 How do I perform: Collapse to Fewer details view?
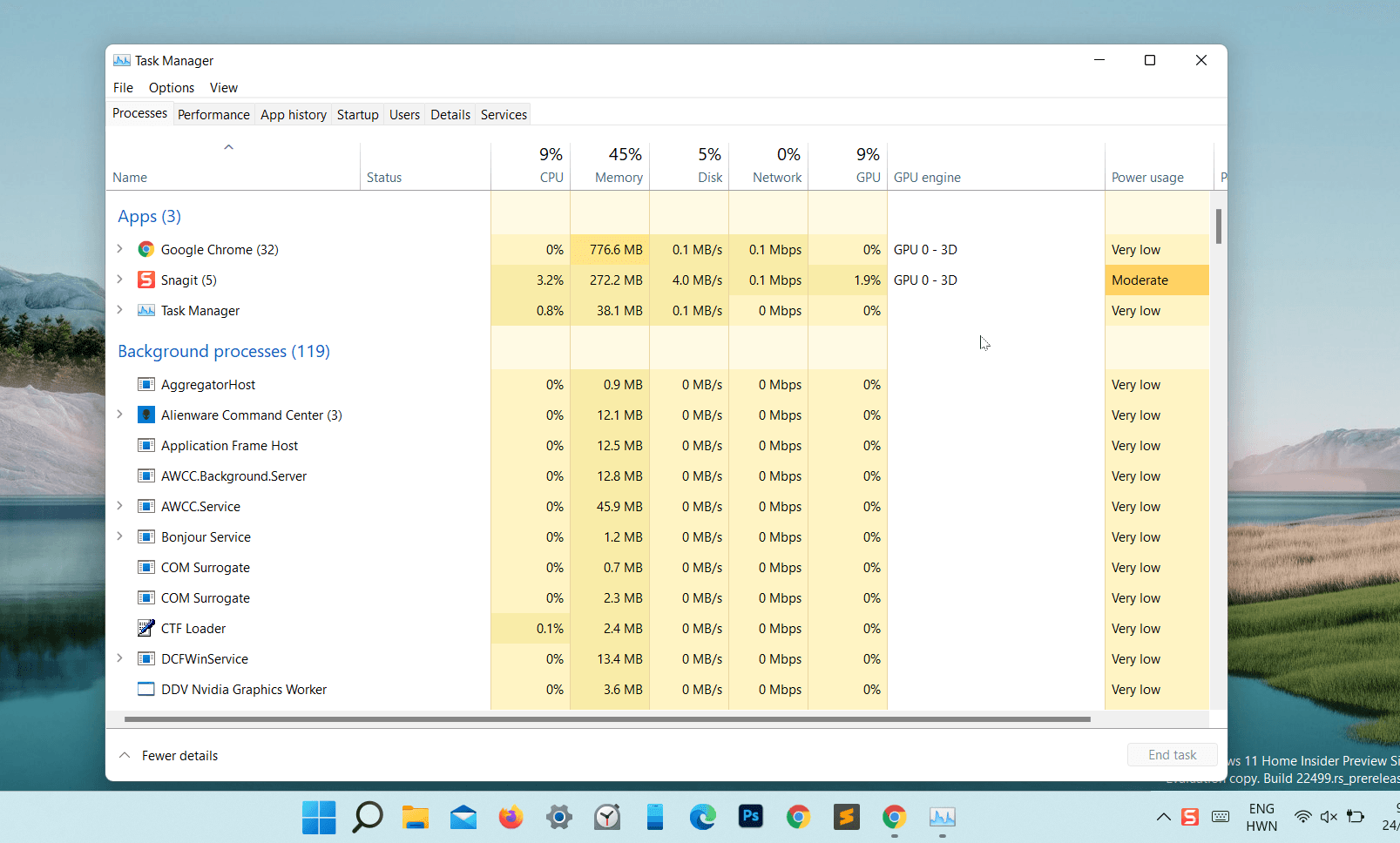point(170,756)
